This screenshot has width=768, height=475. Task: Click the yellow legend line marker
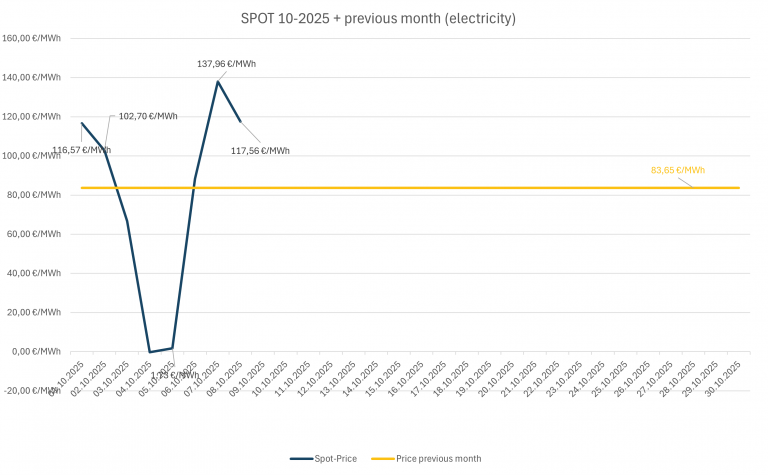[388, 458]
